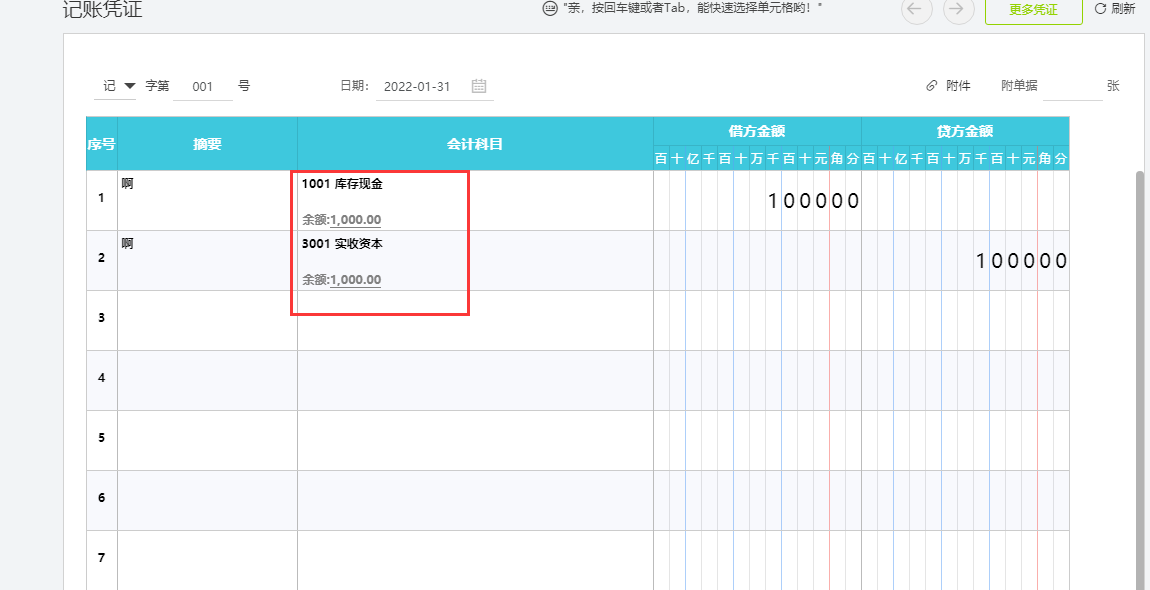
Task: Select the 3001 实收资本 account cell
Action: (x=475, y=261)
